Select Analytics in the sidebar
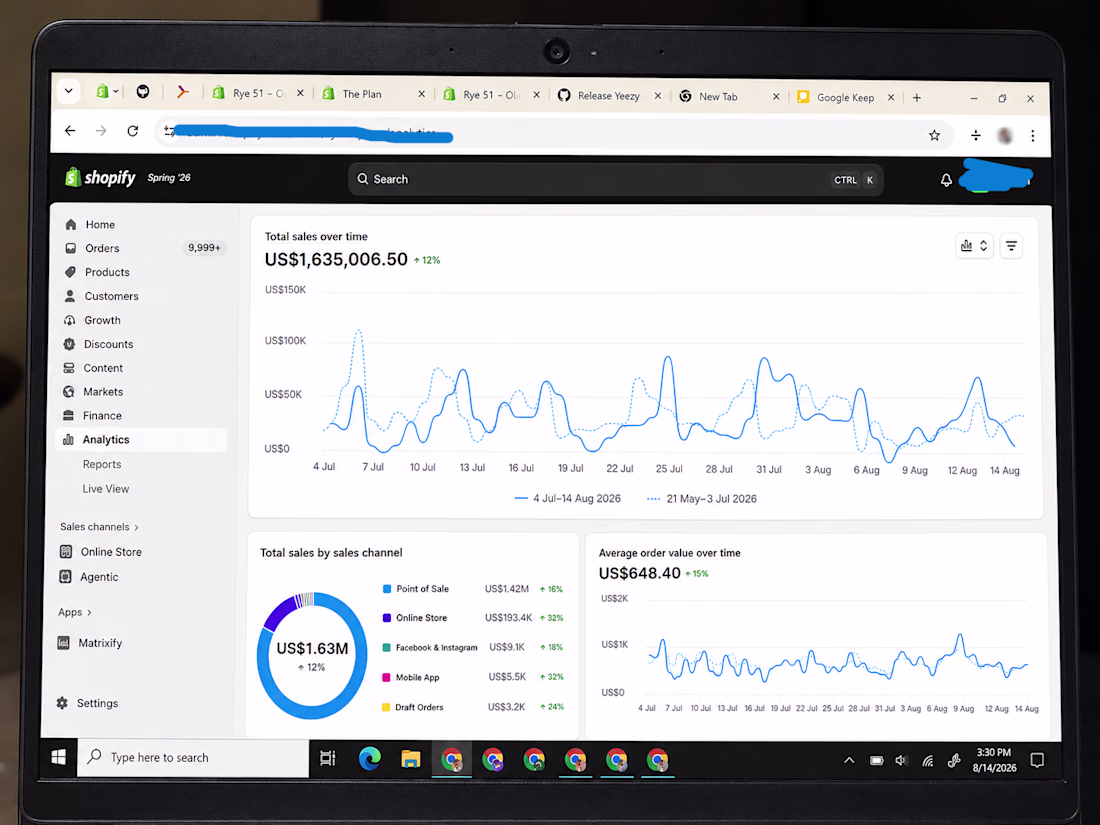Viewport: 1100px width, 825px height. 141,439
